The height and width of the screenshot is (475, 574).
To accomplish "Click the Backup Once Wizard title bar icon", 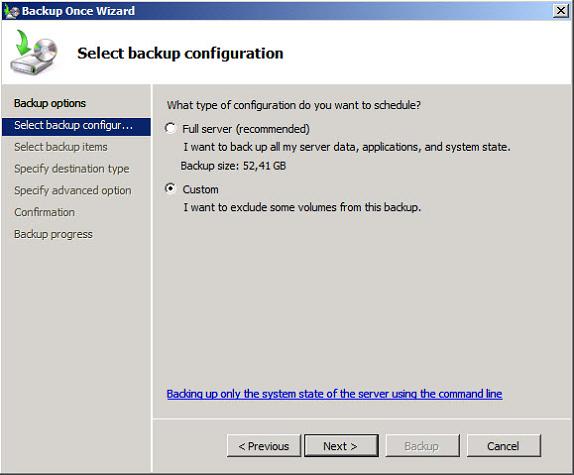I will pos(11,11).
